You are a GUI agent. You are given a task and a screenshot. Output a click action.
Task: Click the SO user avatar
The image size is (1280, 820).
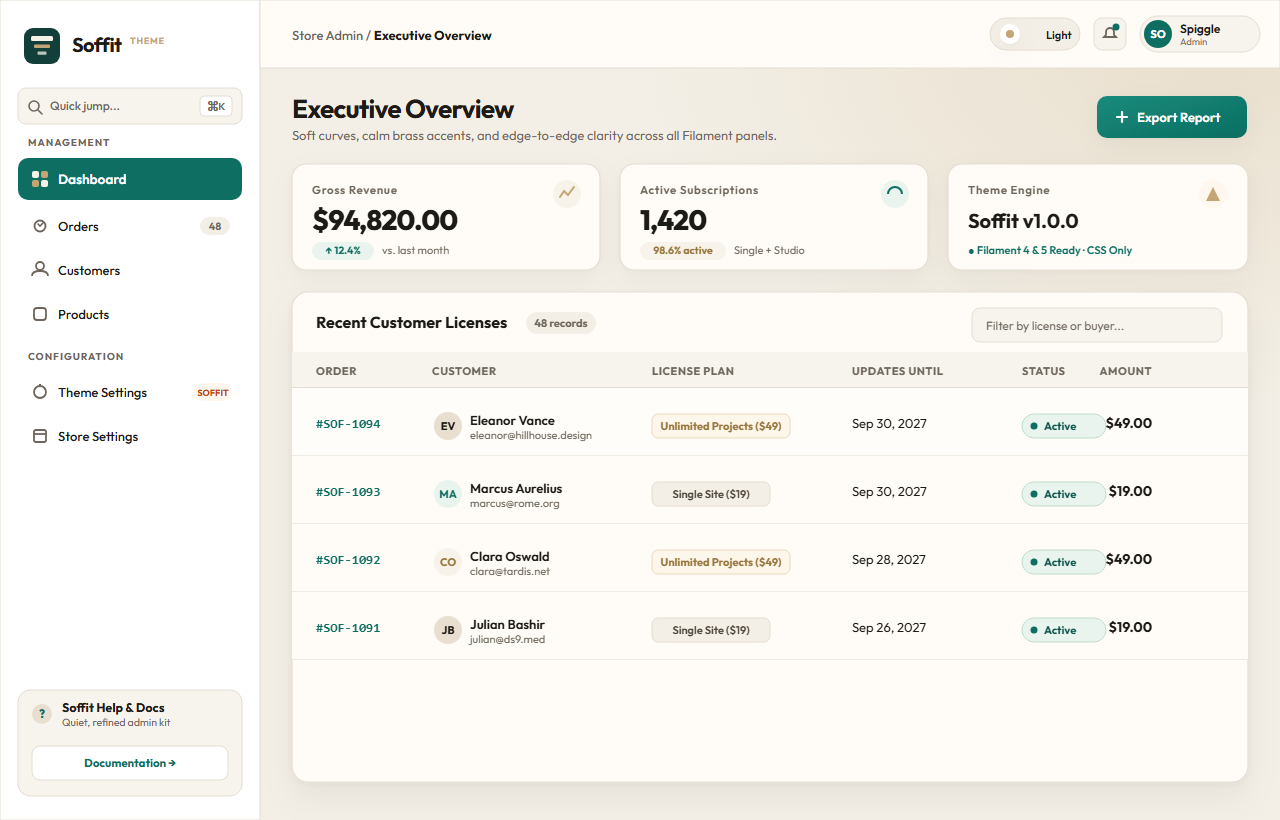pyautogui.click(x=1158, y=34)
